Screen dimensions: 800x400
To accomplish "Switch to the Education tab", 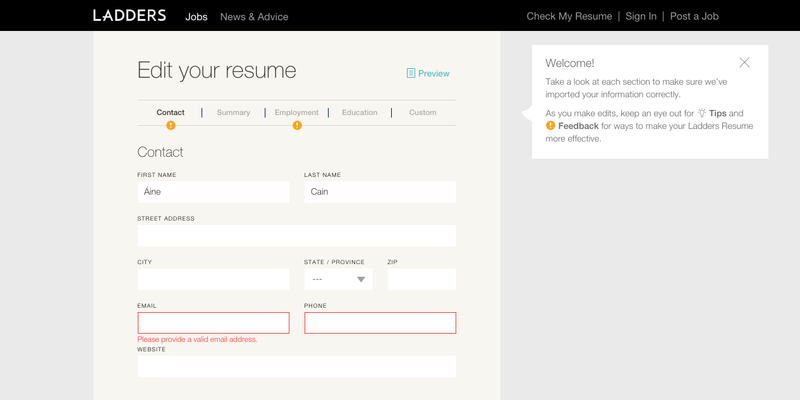I will point(360,112).
